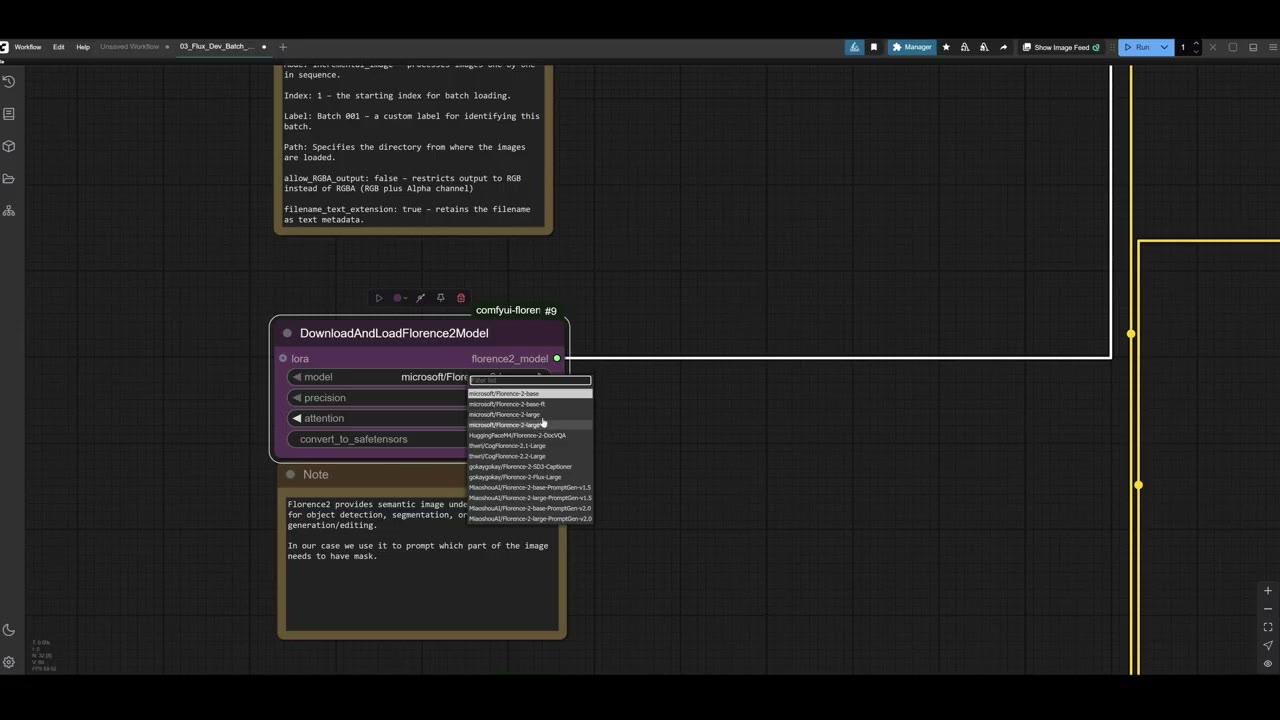Select microsoft/Florence-2-base-ft option
Image resolution: width=1280 pixels, height=720 pixels.
530,404
